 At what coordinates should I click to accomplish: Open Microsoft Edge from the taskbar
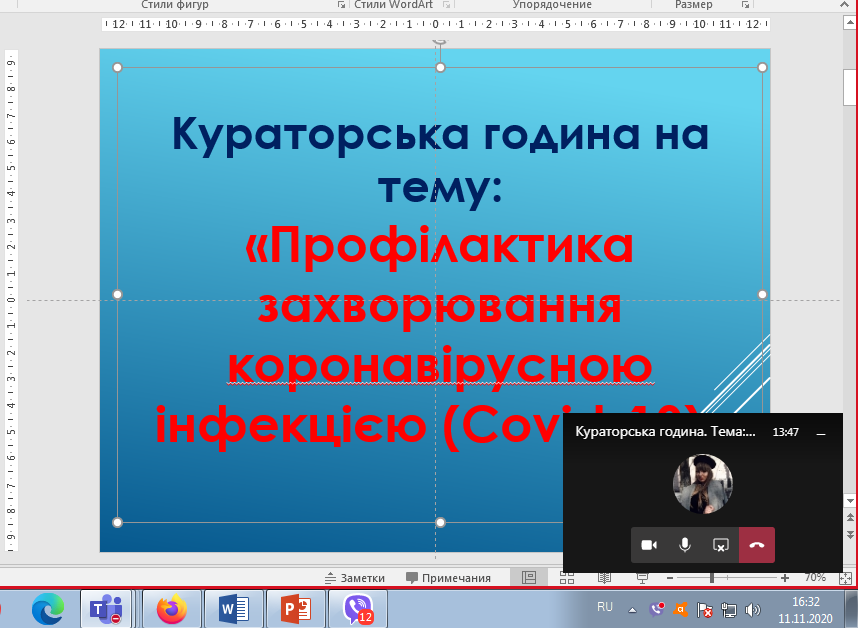pos(47,608)
